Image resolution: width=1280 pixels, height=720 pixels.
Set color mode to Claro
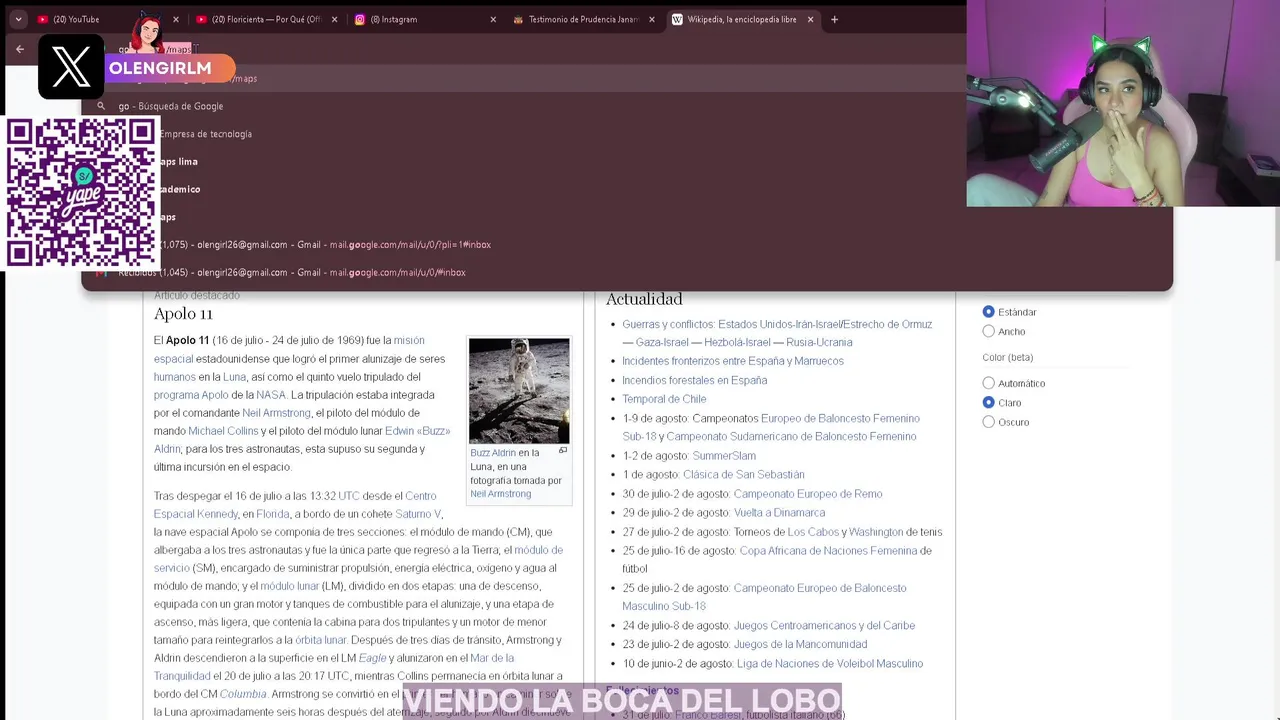(989, 402)
